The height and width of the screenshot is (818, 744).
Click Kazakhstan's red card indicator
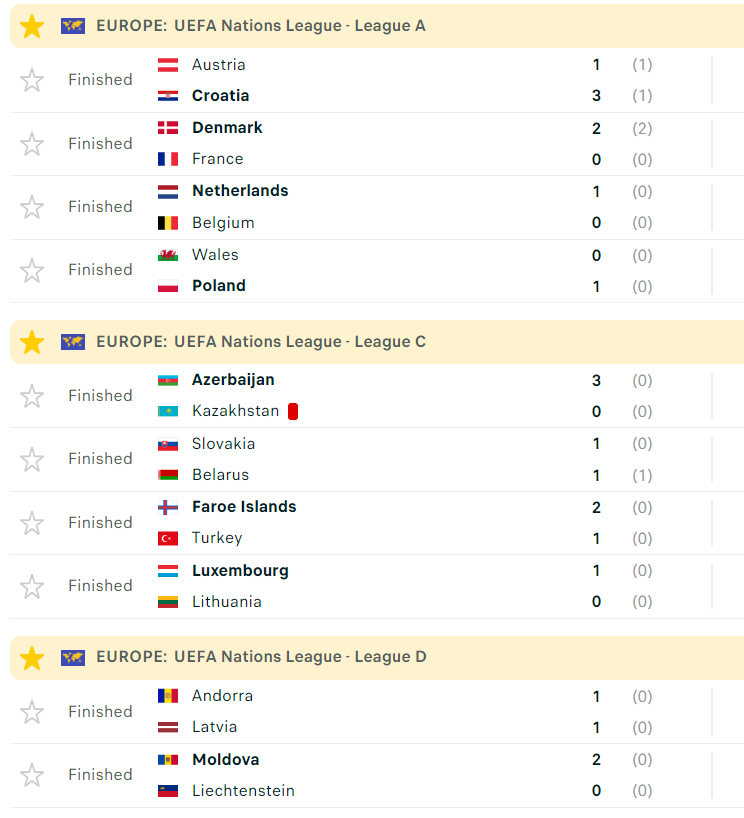[x=293, y=411]
